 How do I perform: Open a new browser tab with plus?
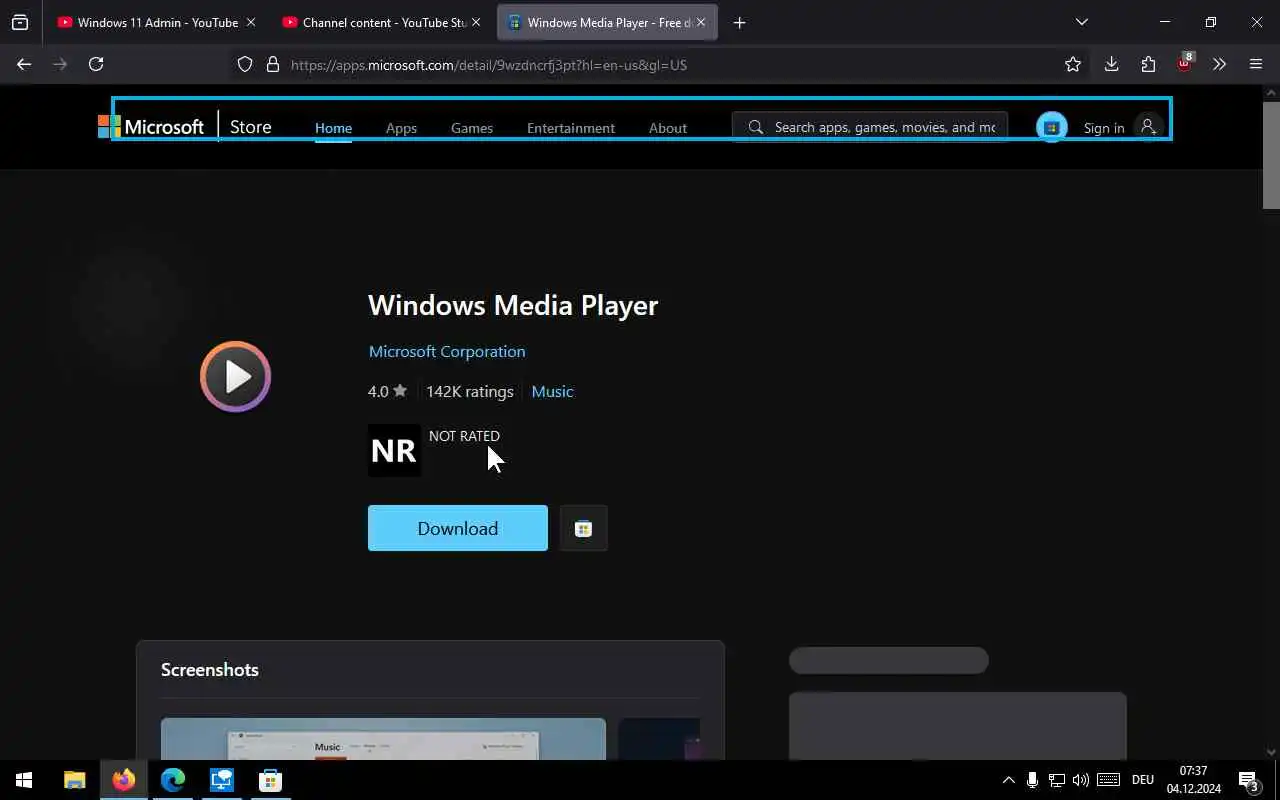pos(739,22)
